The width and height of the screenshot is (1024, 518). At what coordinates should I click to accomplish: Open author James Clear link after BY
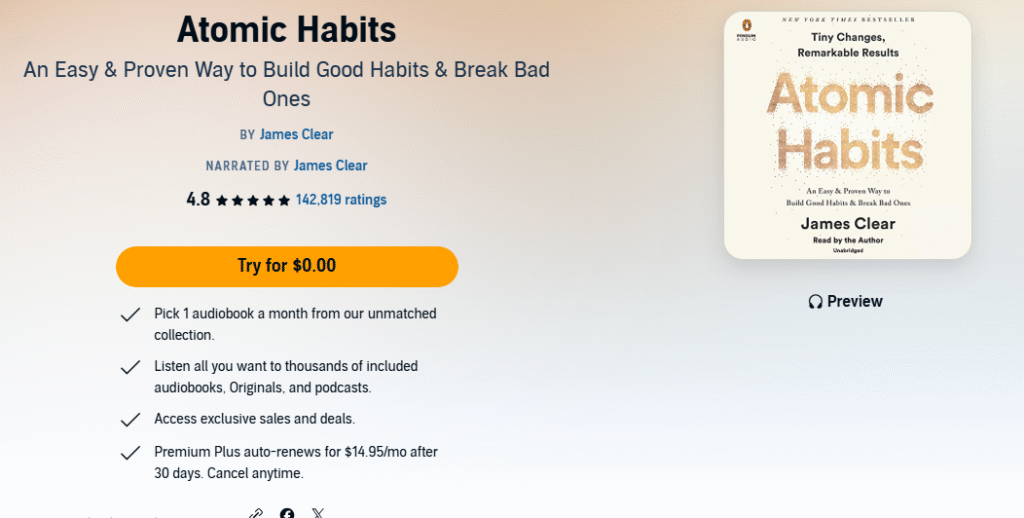(296, 134)
